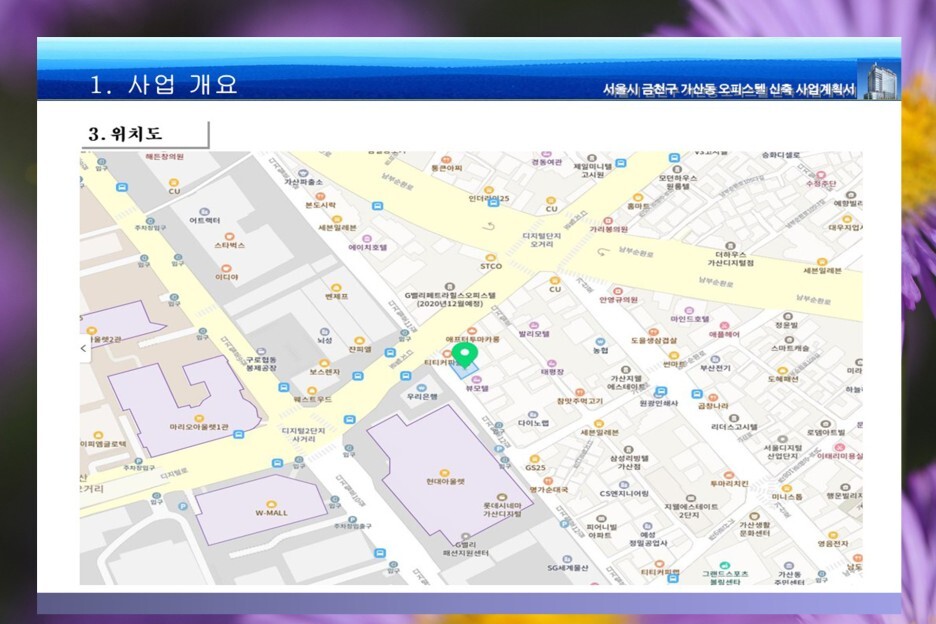Click the 디지털2단지 사거리 intersection label
Image resolution: width=936 pixels, height=624 pixels.
coord(303,435)
